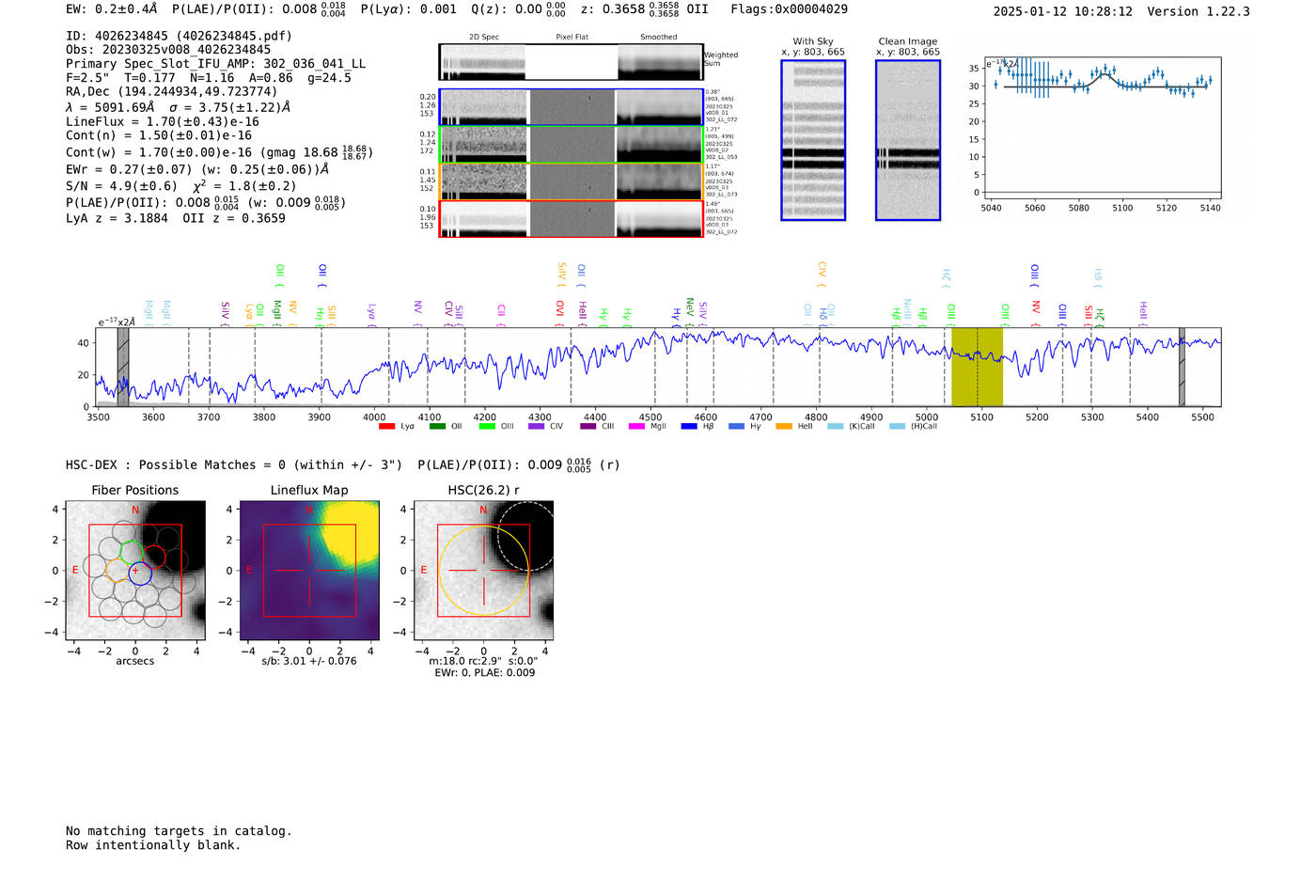Select the green-bordered 2D spectrum row
The height and width of the screenshot is (896, 1316).
pyautogui.click(x=571, y=145)
